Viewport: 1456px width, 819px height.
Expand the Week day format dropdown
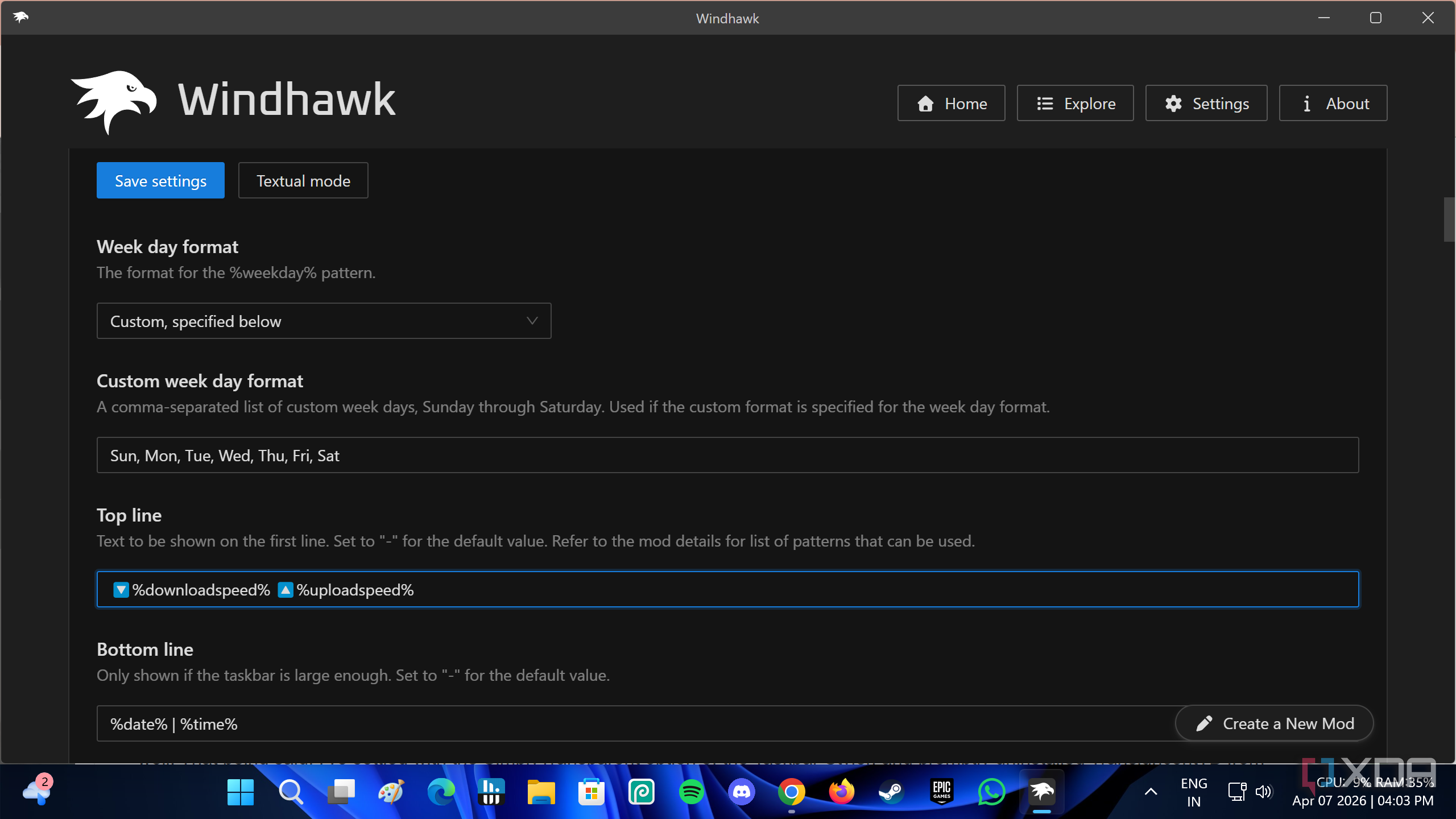(324, 321)
